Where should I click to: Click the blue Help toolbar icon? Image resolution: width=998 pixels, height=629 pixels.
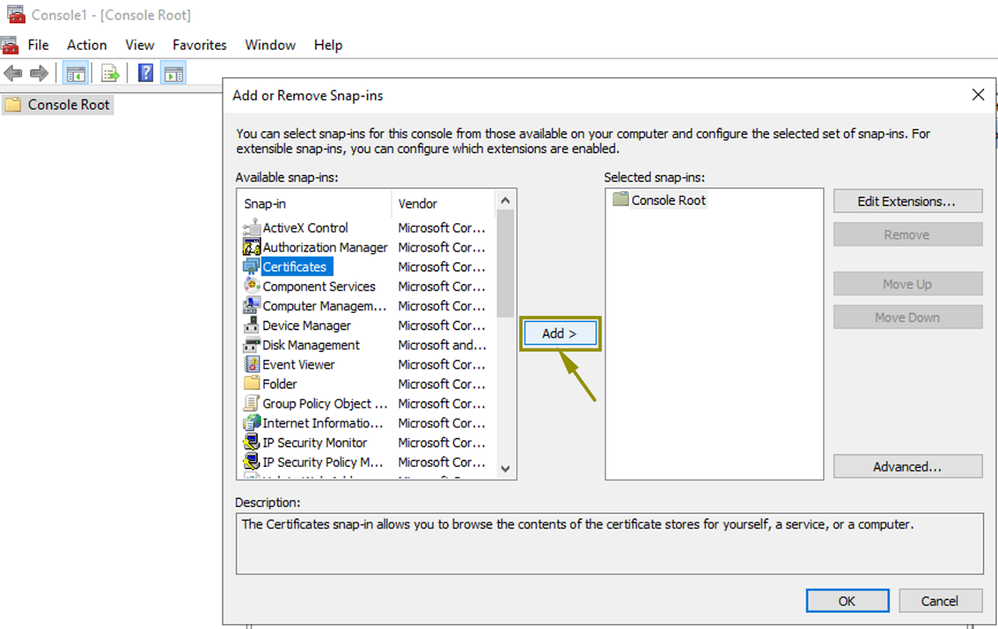pyautogui.click(x=145, y=73)
